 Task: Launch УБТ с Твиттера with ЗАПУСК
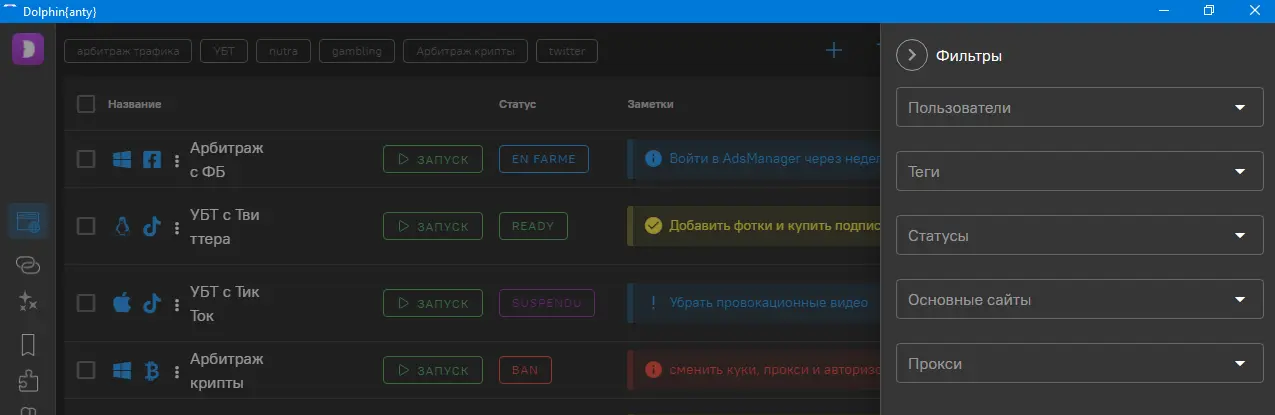(433, 226)
